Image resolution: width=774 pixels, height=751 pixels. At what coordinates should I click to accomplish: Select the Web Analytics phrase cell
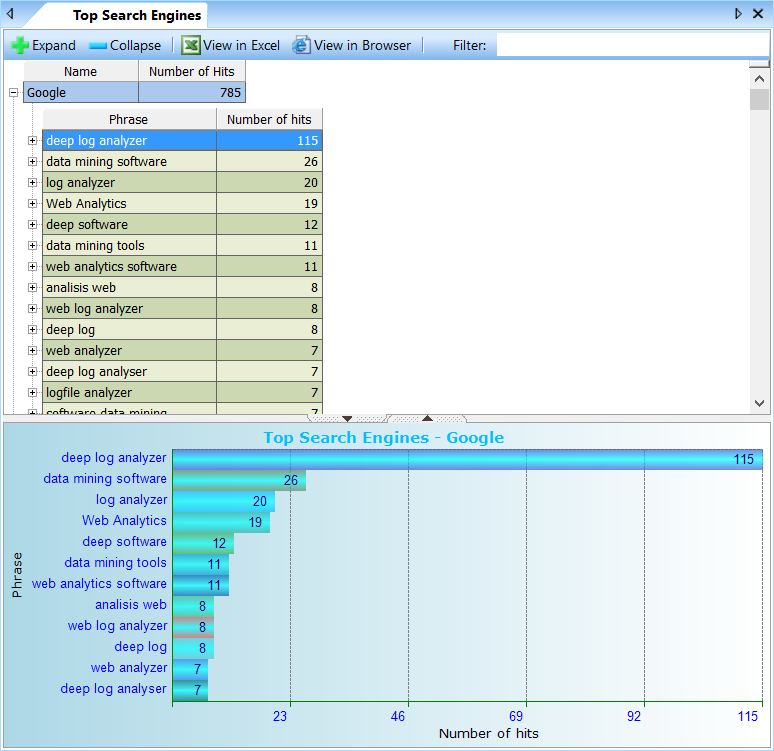click(x=129, y=203)
